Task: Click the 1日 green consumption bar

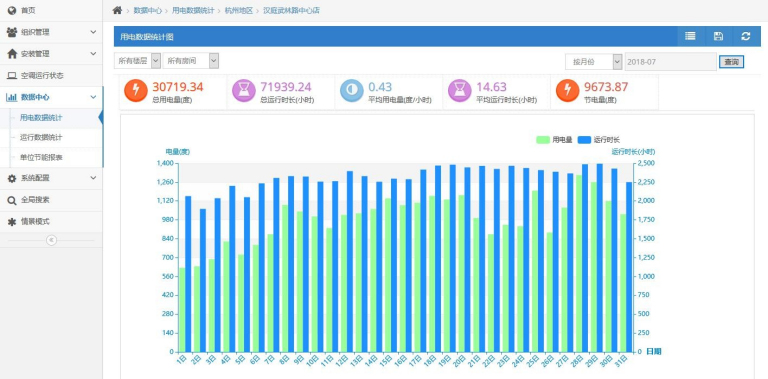Action: 182,309
